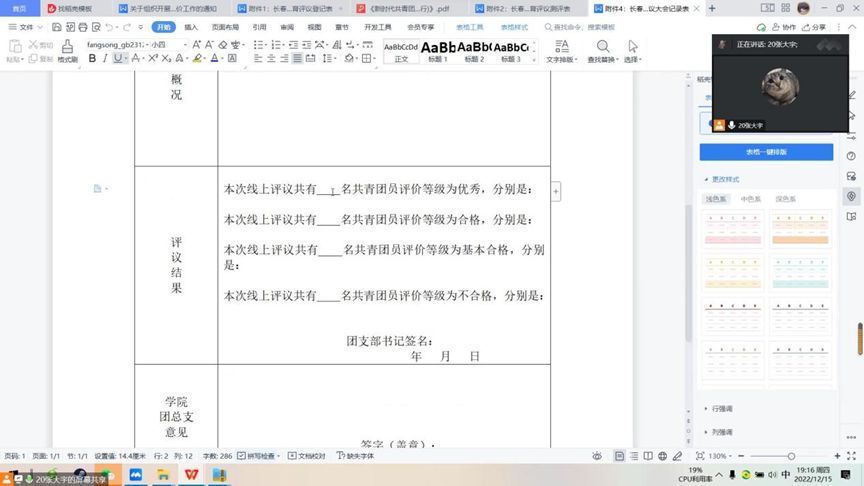Increase font size with the A+ icon
Viewport: 864px width, 486px height.
pos(197,45)
